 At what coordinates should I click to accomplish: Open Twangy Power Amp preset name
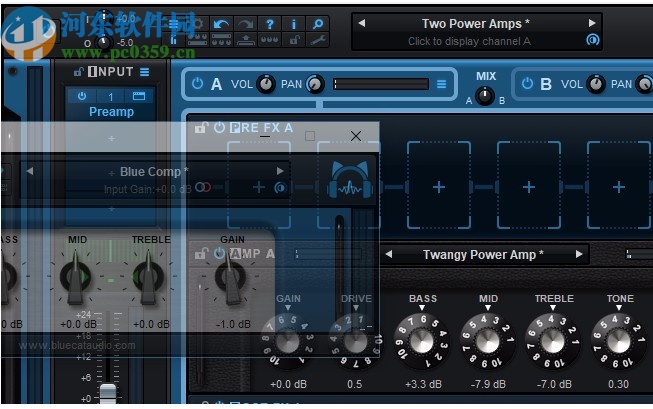click(483, 254)
